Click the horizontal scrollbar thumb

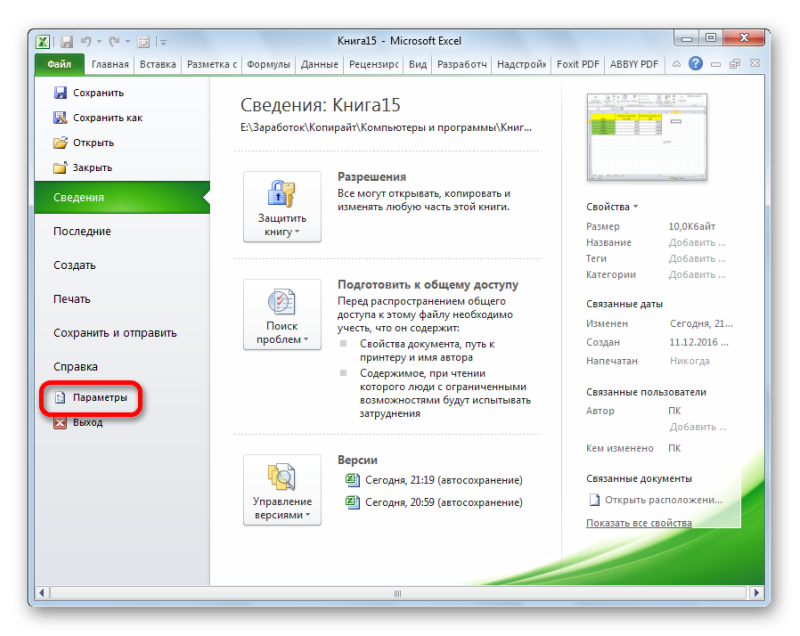(398, 593)
